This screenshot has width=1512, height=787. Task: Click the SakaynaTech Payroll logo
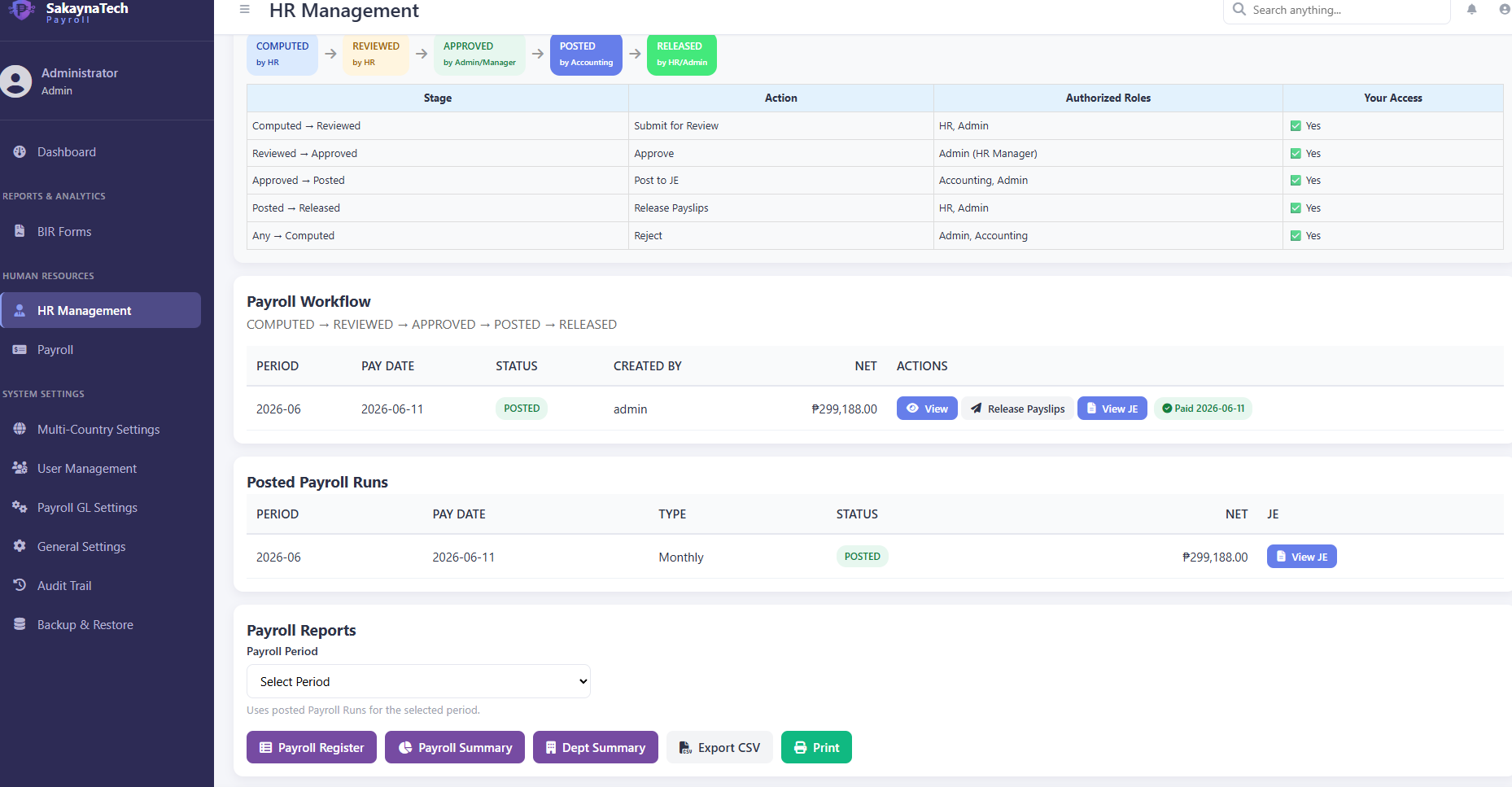[x=68, y=11]
